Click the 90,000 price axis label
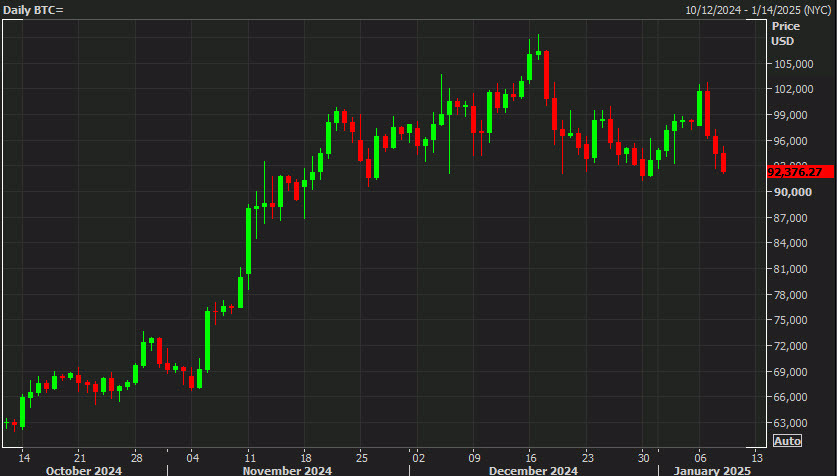837x476 pixels. [793, 192]
